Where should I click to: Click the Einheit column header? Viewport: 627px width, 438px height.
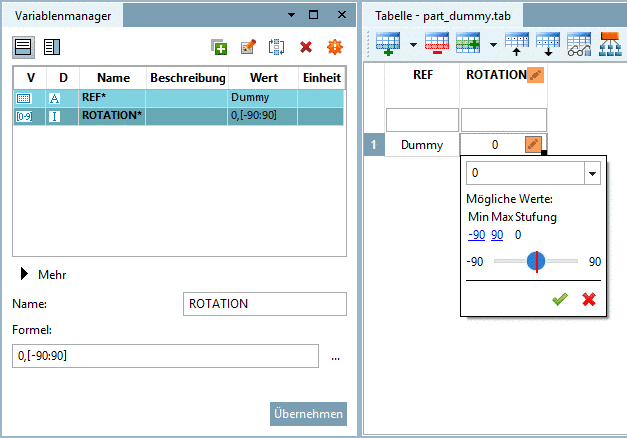[322, 78]
